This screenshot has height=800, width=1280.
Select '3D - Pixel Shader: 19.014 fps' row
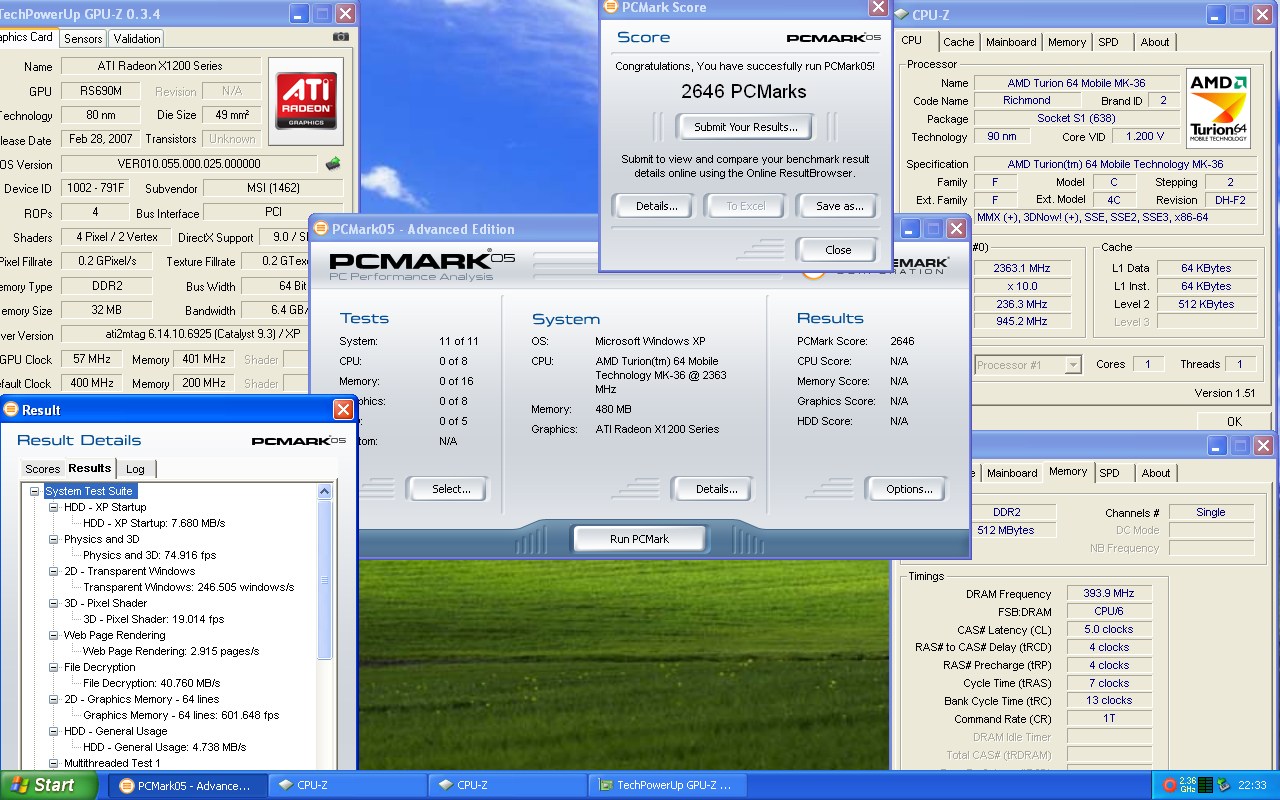[153, 619]
